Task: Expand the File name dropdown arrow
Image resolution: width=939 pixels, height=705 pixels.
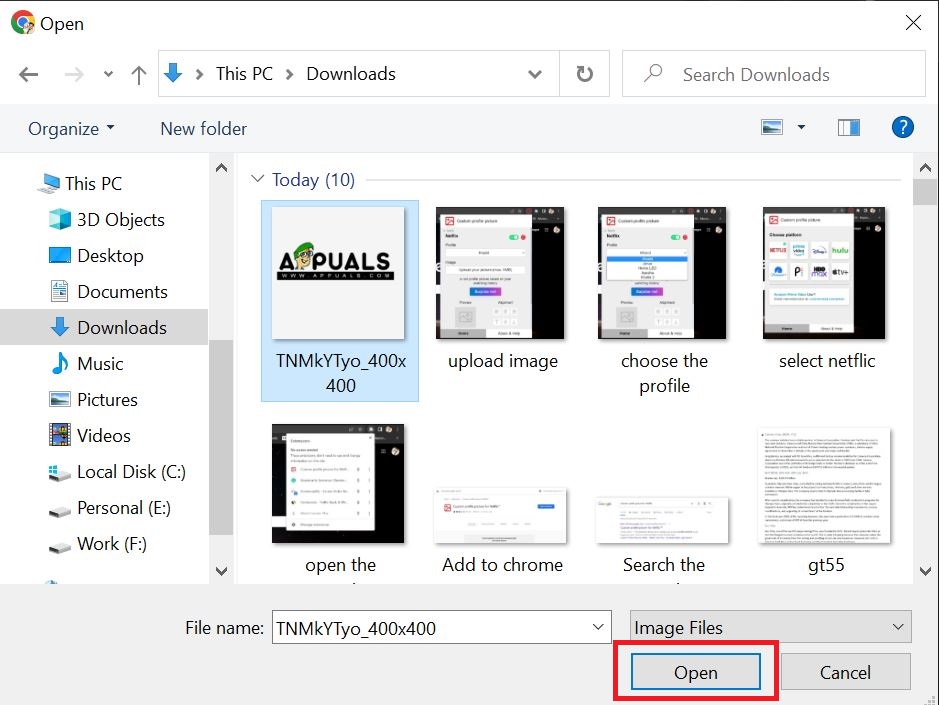Action: pos(598,627)
